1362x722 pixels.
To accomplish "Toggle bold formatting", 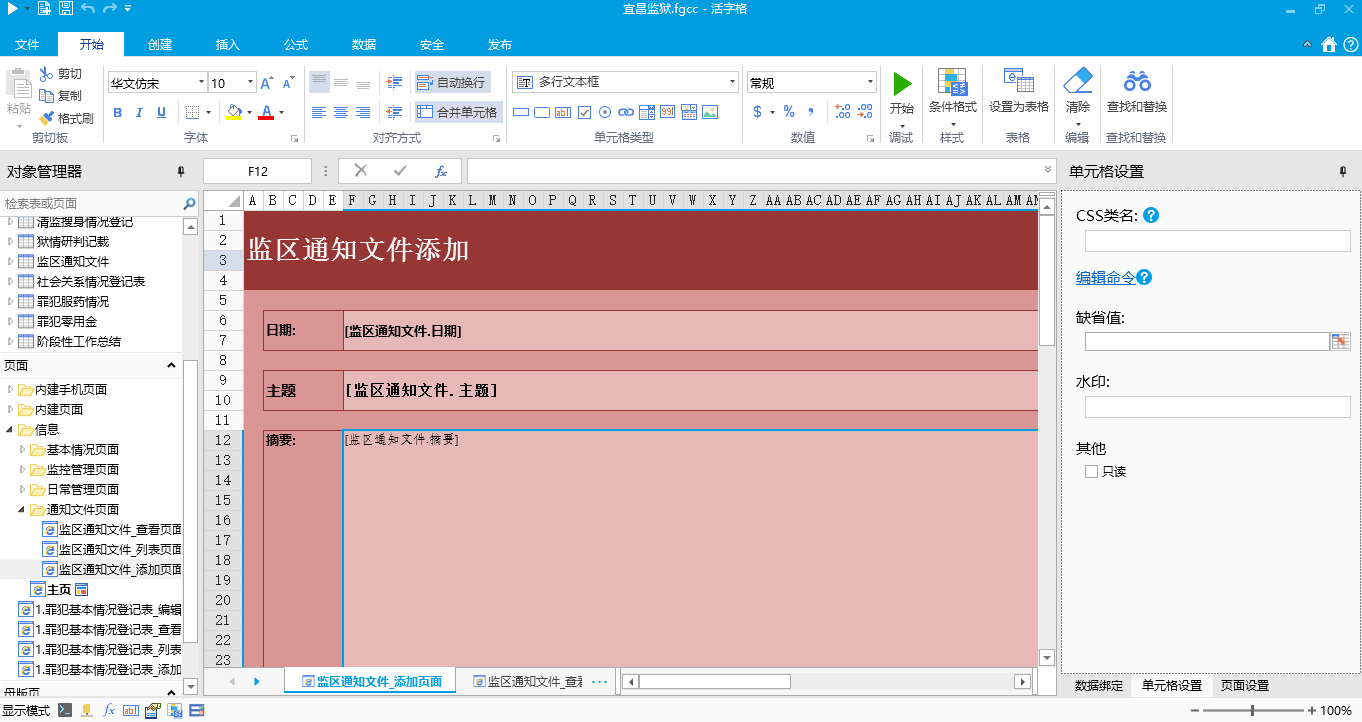I will point(117,112).
